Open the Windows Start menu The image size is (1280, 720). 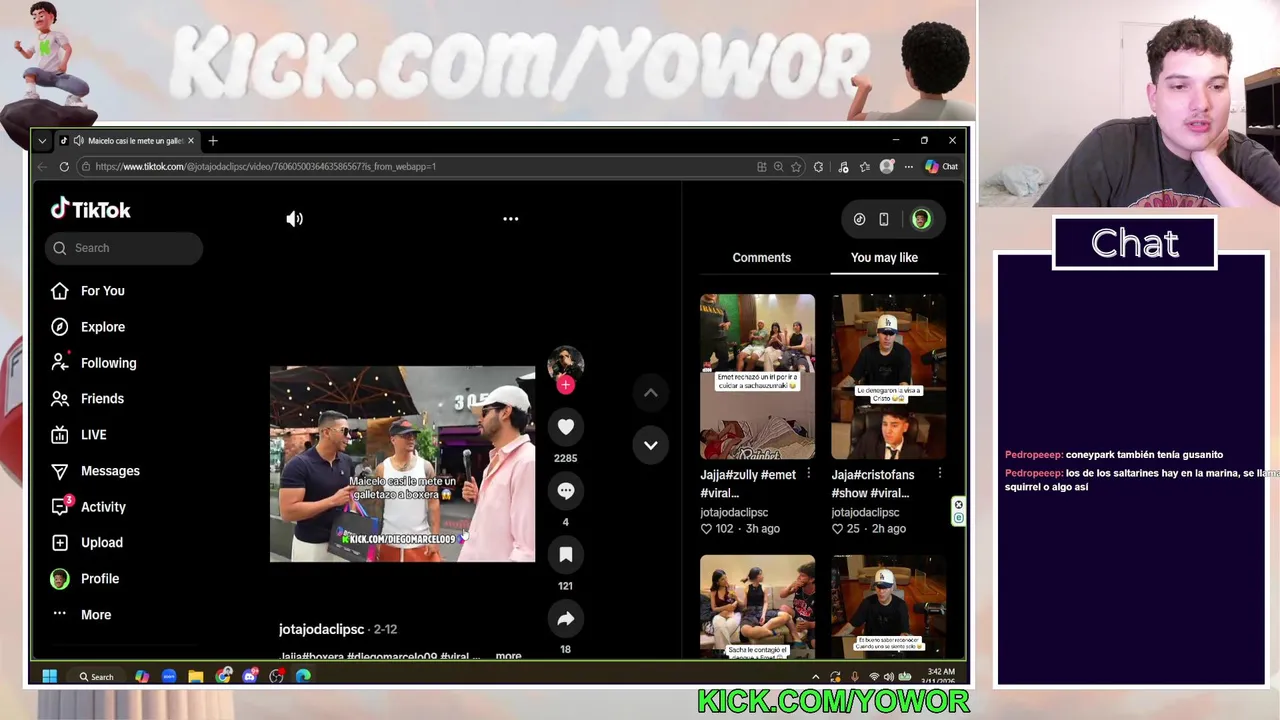[49, 677]
